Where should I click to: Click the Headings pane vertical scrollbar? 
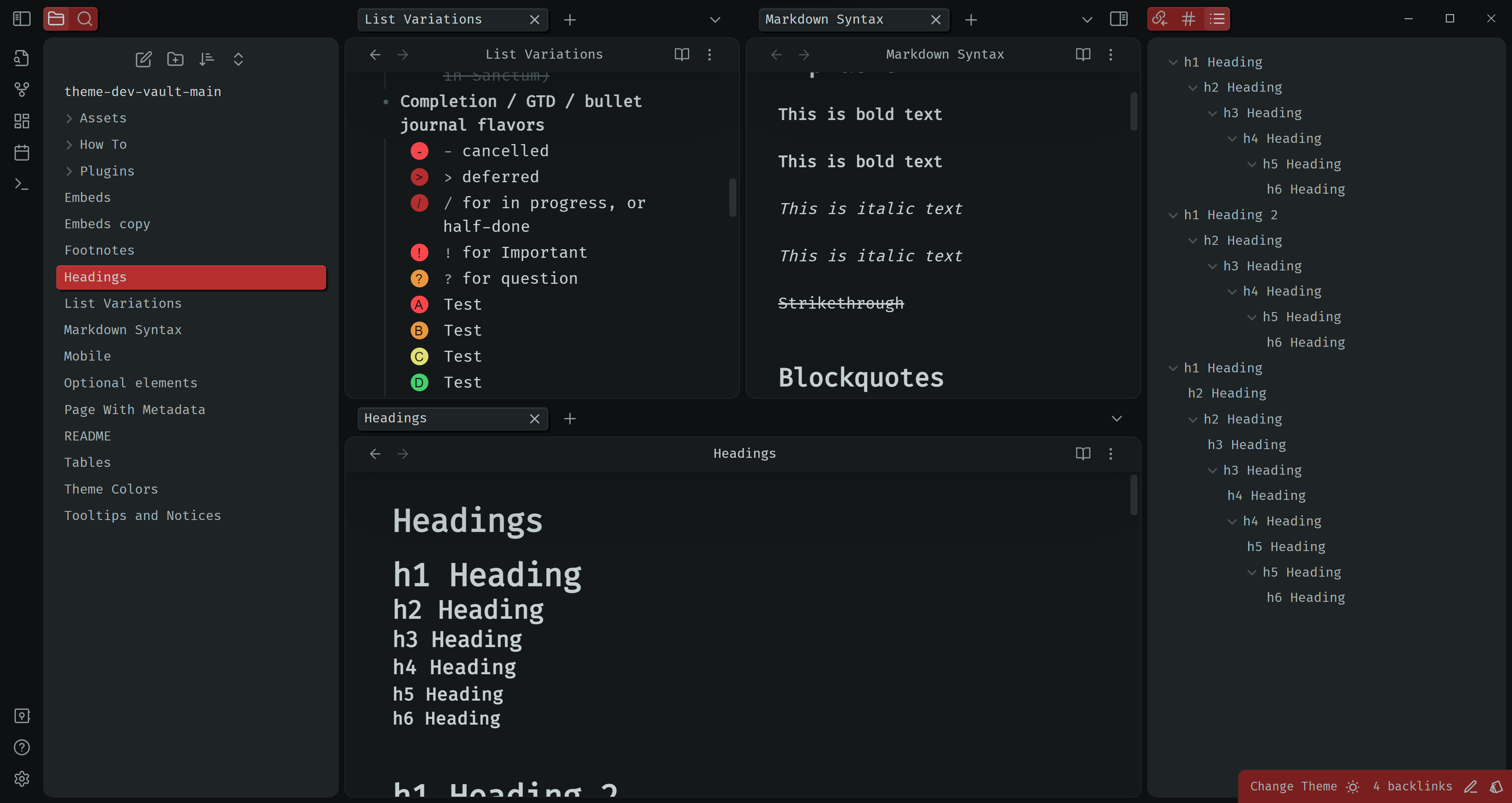1134,495
